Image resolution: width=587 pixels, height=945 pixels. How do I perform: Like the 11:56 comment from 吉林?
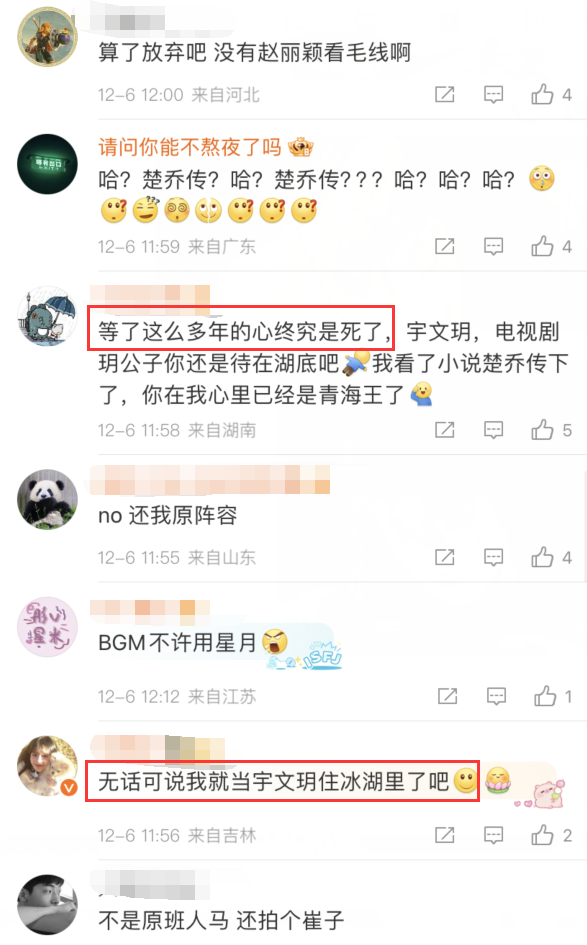coord(550,835)
